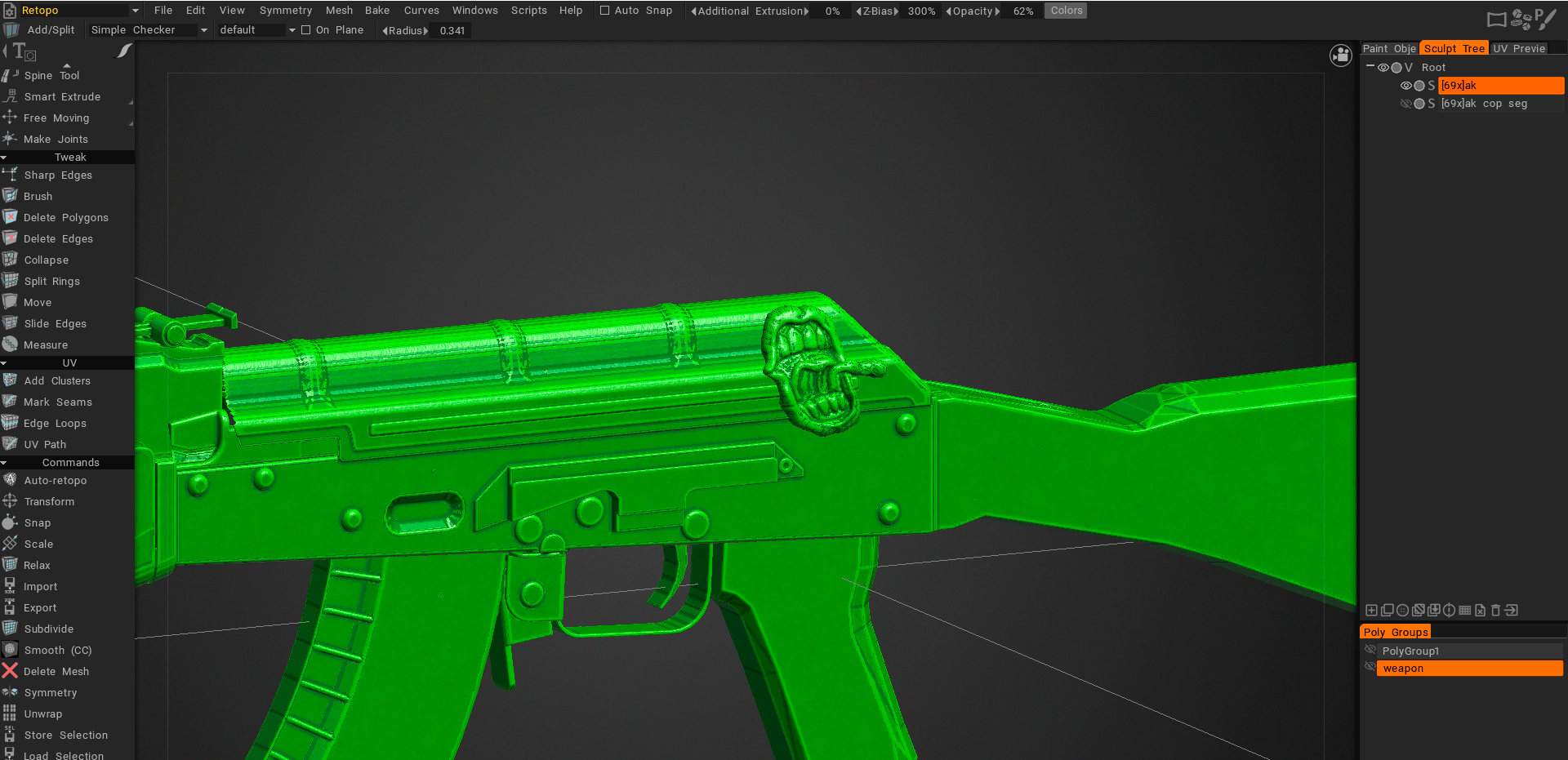The image size is (1568, 760).
Task: Tick the On Plane checkbox
Action: pos(306,30)
